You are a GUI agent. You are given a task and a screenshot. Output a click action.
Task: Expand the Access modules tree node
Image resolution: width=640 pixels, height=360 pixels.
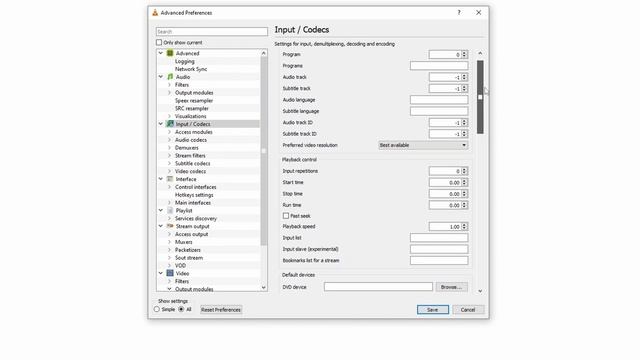point(169,132)
